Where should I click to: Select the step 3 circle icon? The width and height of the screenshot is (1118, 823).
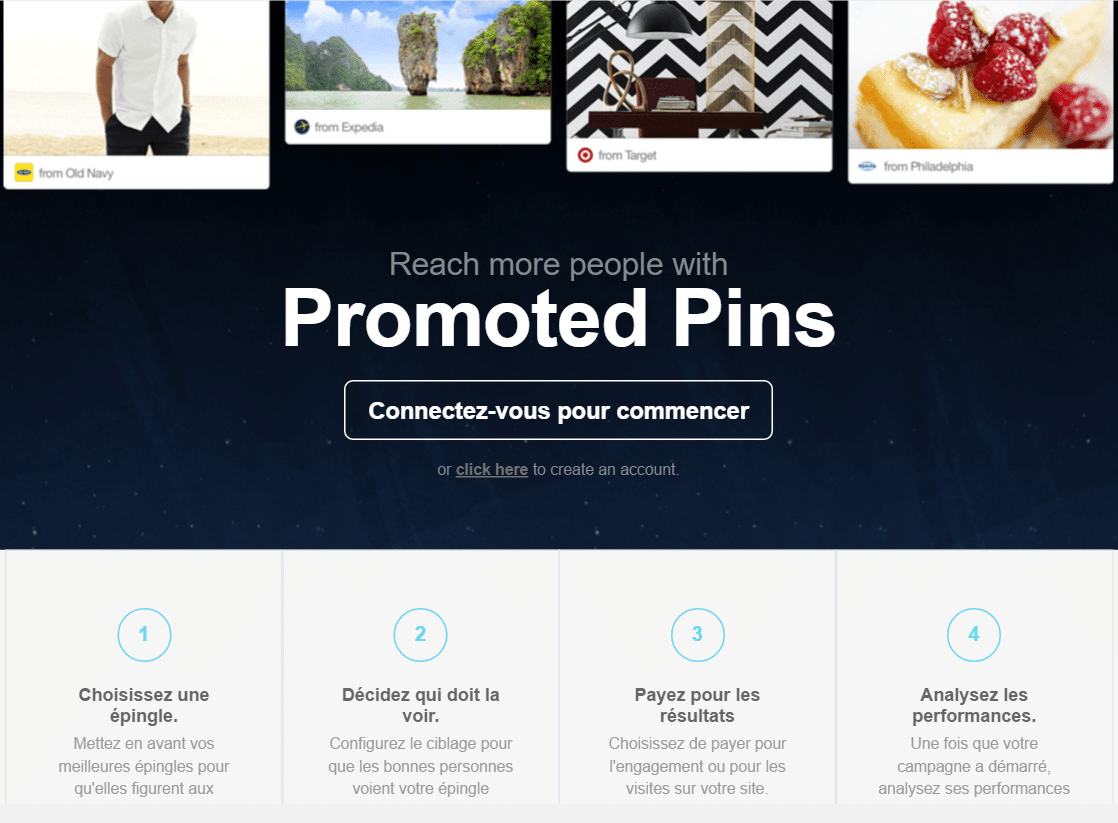click(x=697, y=634)
